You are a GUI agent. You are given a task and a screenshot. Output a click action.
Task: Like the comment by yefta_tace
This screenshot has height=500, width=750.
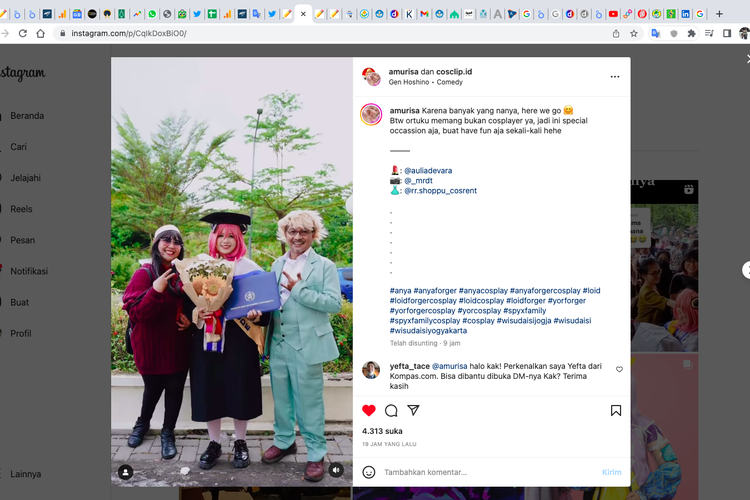tap(619, 369)
